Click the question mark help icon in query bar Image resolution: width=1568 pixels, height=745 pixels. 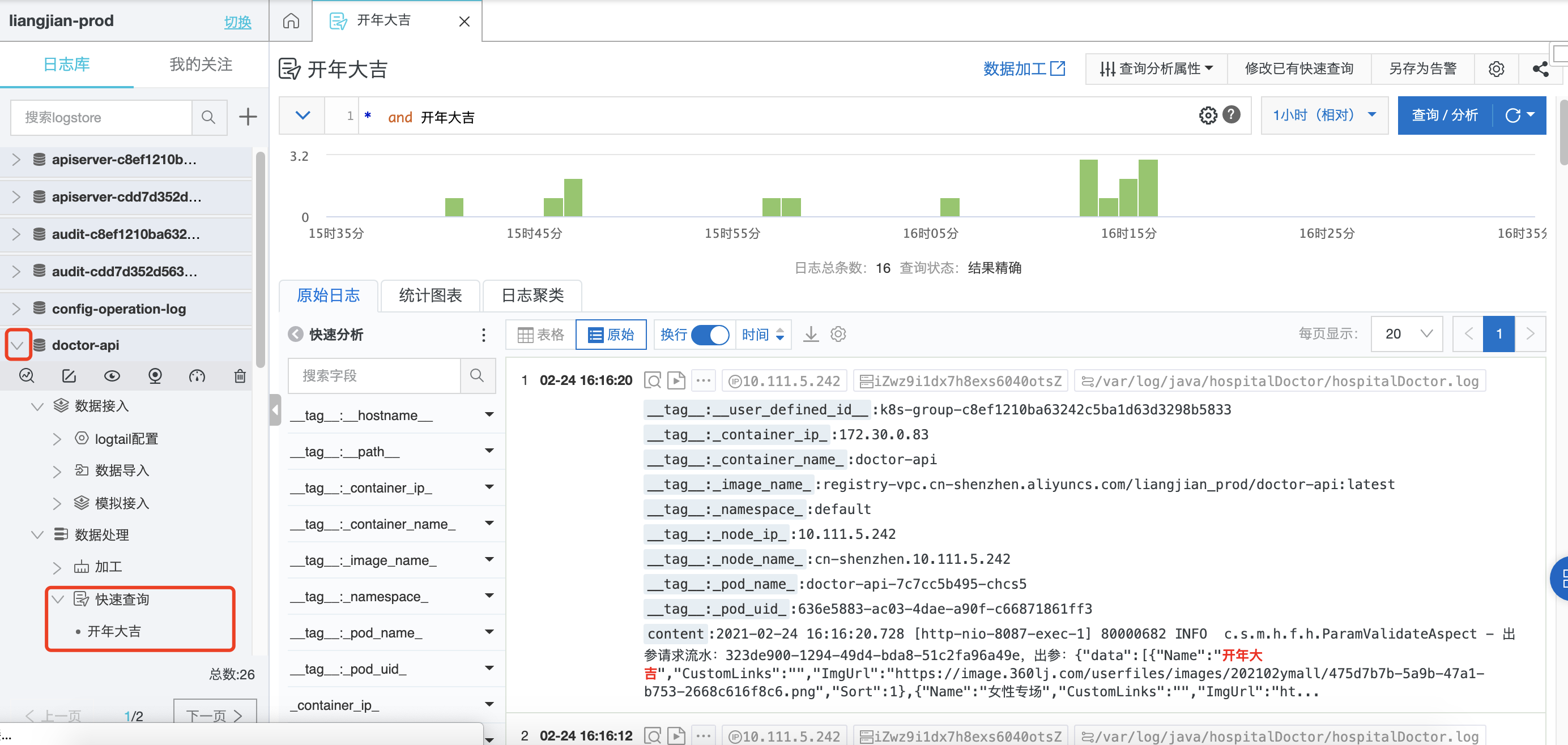[1232, 114]
